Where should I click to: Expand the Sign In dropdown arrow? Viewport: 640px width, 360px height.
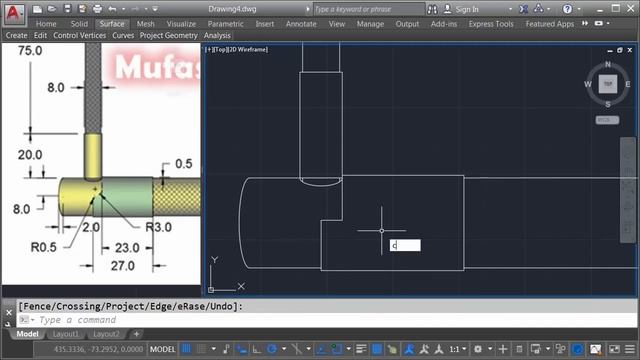(x=510, y=9)
